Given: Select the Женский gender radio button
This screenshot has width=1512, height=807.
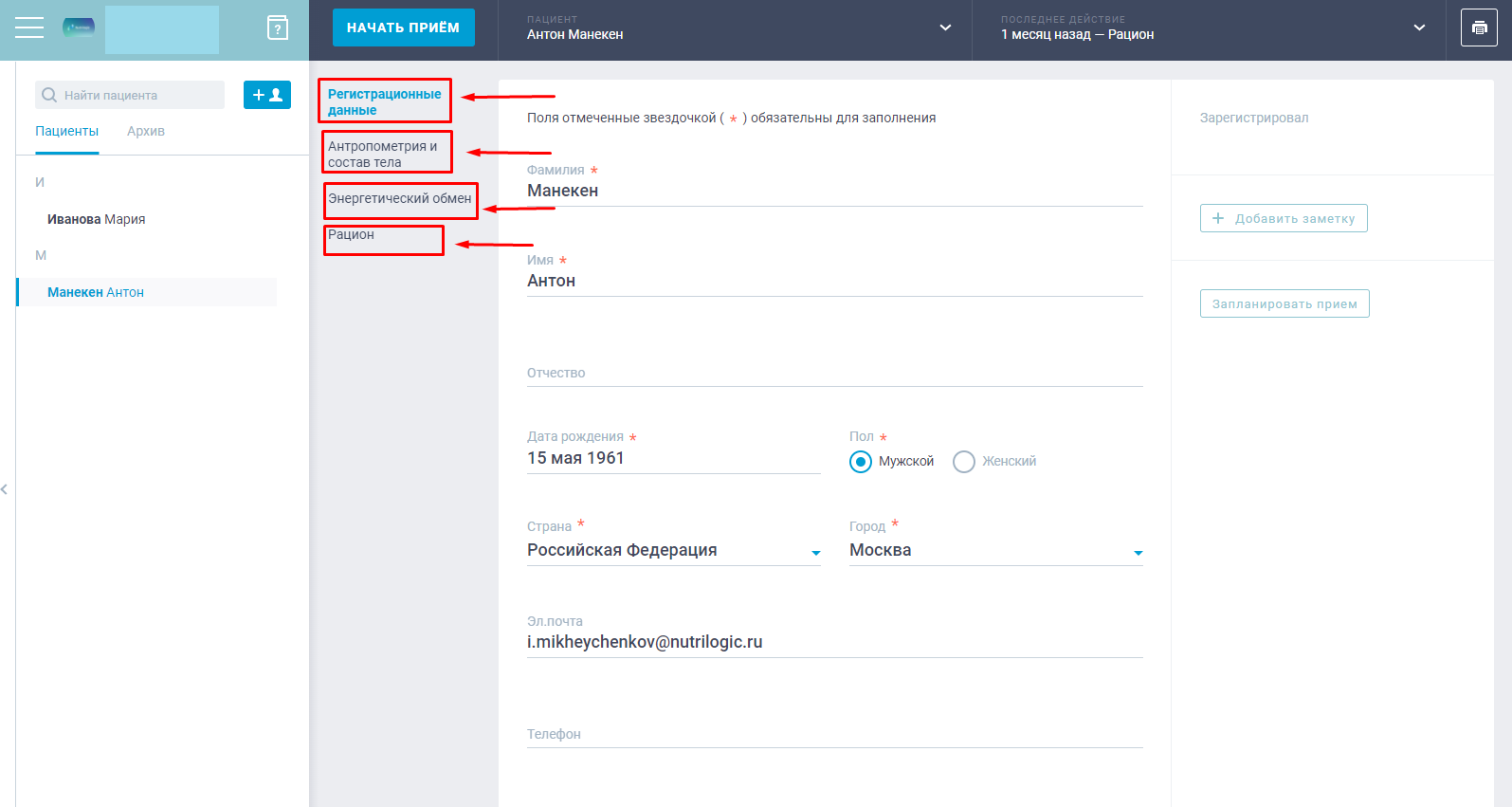Looking at the screenshot, I should pos(964,462).
